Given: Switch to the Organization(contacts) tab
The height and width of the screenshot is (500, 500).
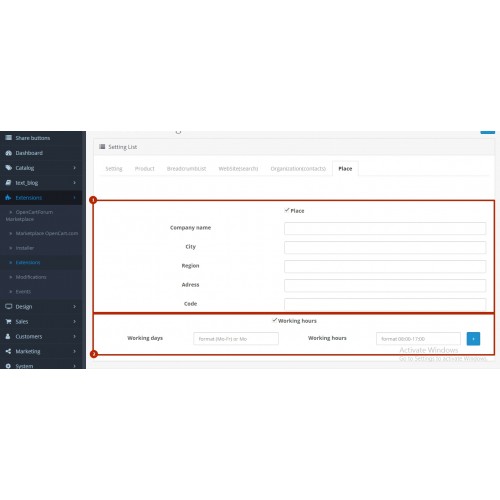Looking at the screenshot, I should (298, 169).
